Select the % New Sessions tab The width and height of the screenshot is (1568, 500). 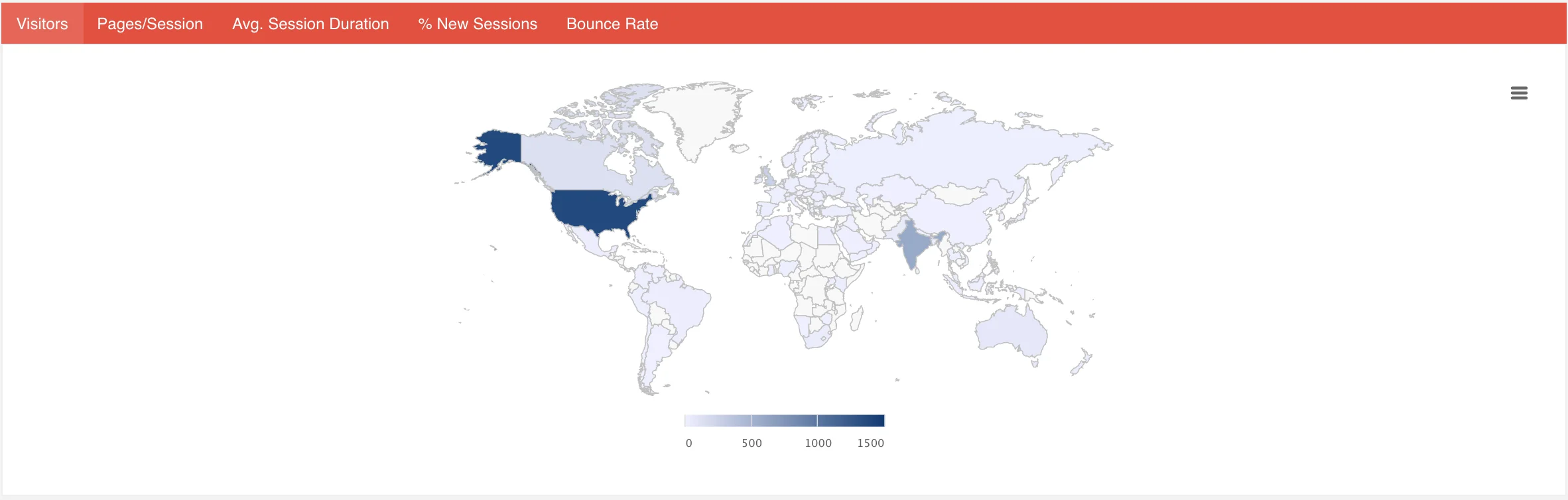tap(478, 24)
